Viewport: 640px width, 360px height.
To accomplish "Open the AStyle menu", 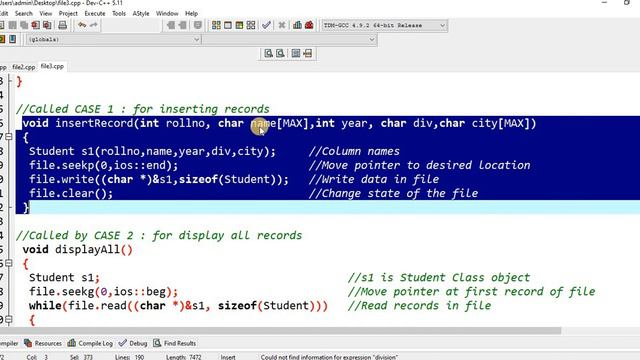I will click(141, 13).
